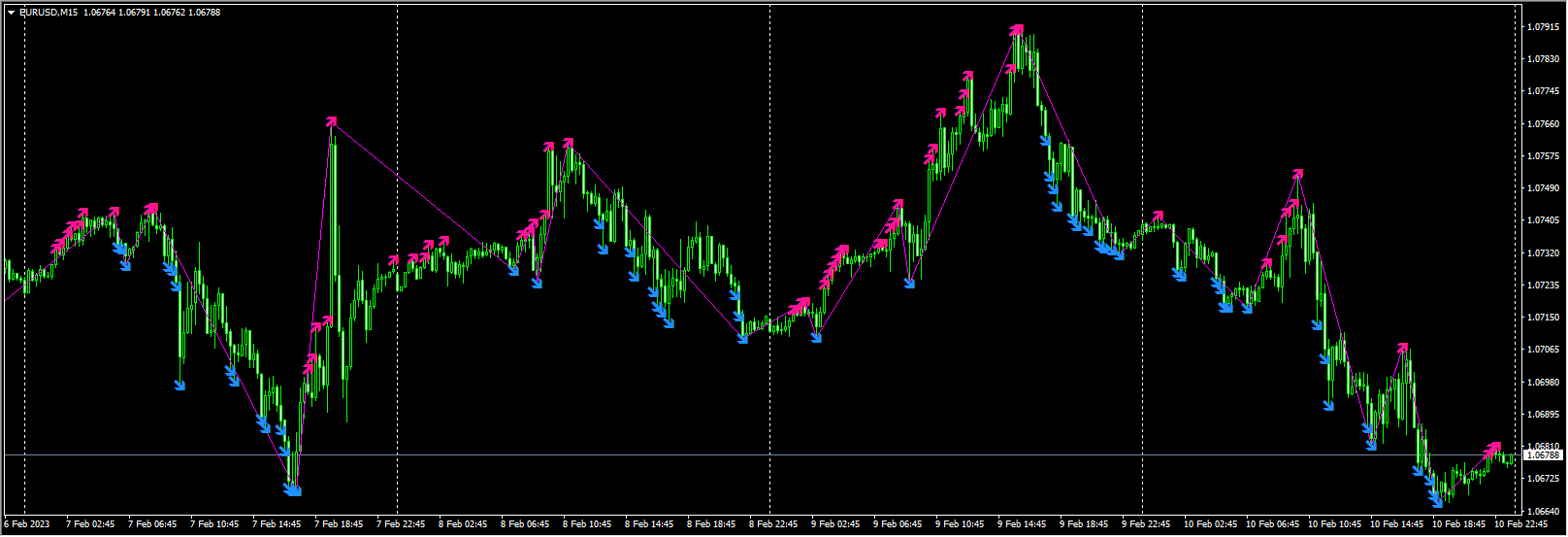Click the pink arrow at the 10 Feb 10:45 peak
The width and height of the screenshot is (1568, 537).
(x=1297, y=175)
